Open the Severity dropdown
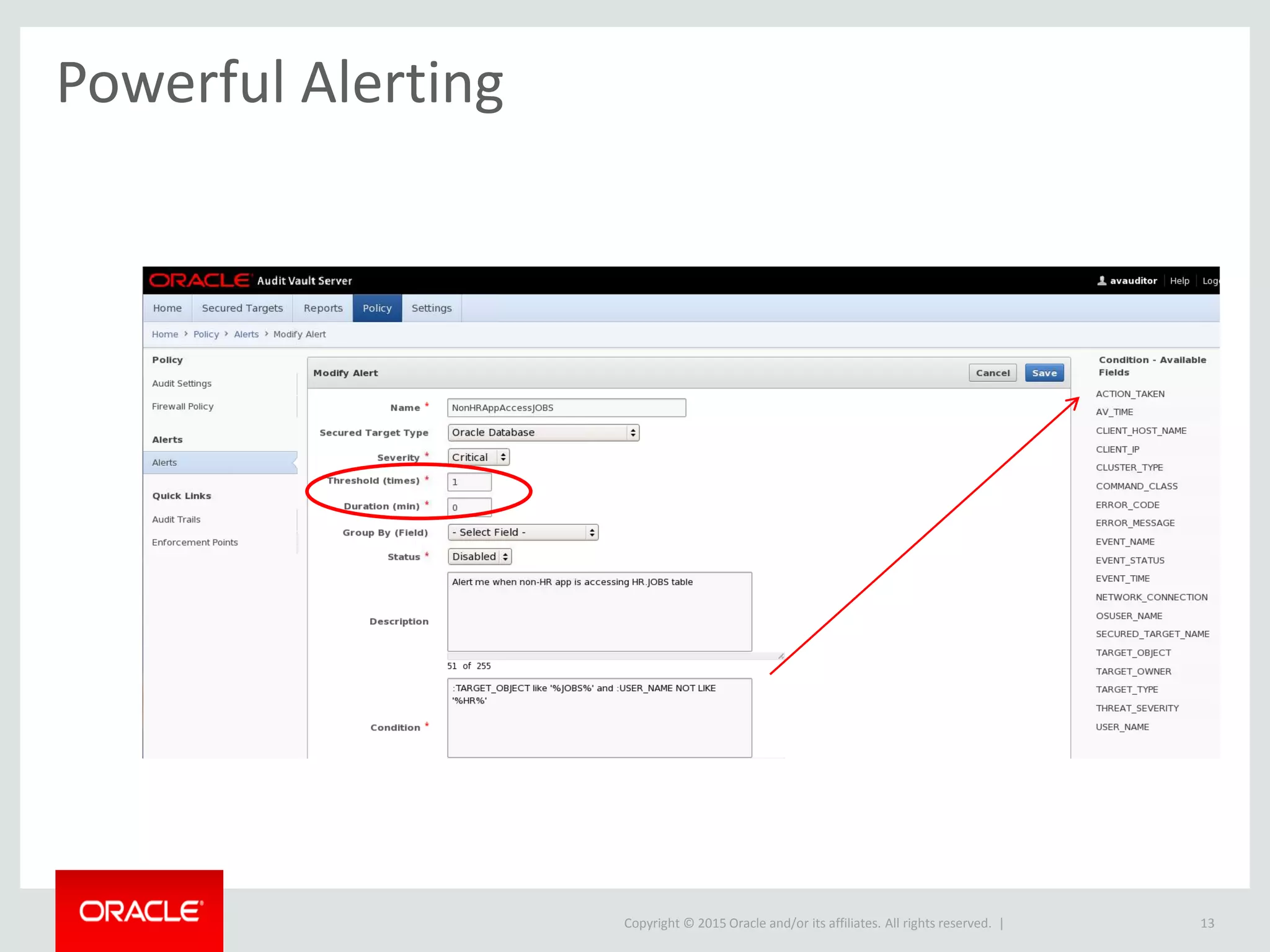Viewport: 1270px width, 952px height. [479, 457]
